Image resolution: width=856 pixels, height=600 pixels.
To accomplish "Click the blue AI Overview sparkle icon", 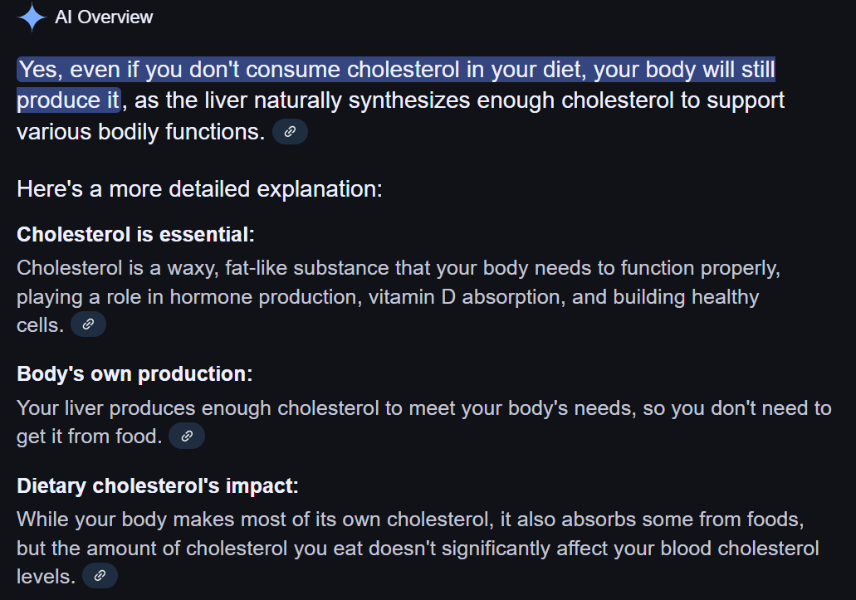I will coord(32,17).
